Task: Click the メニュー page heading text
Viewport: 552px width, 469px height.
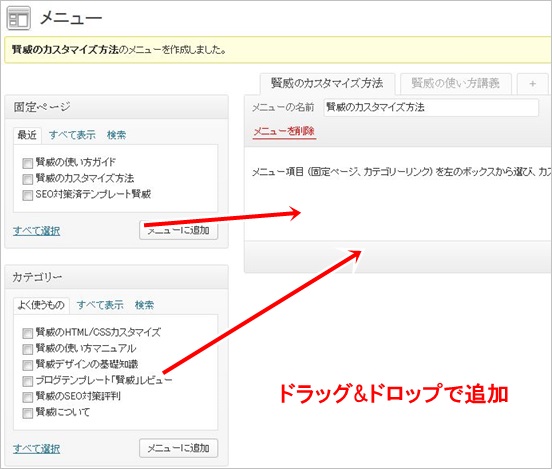Action: point(71,18)
